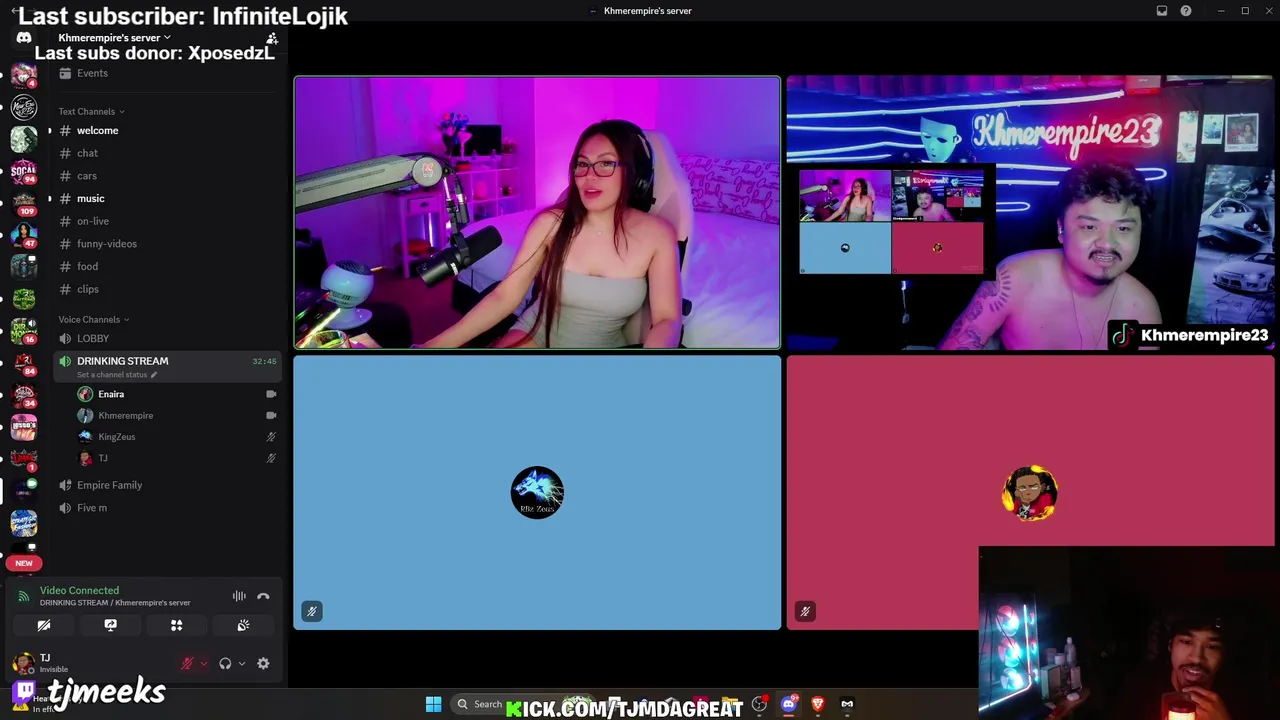Click the Video Connected signal icon

24,596
